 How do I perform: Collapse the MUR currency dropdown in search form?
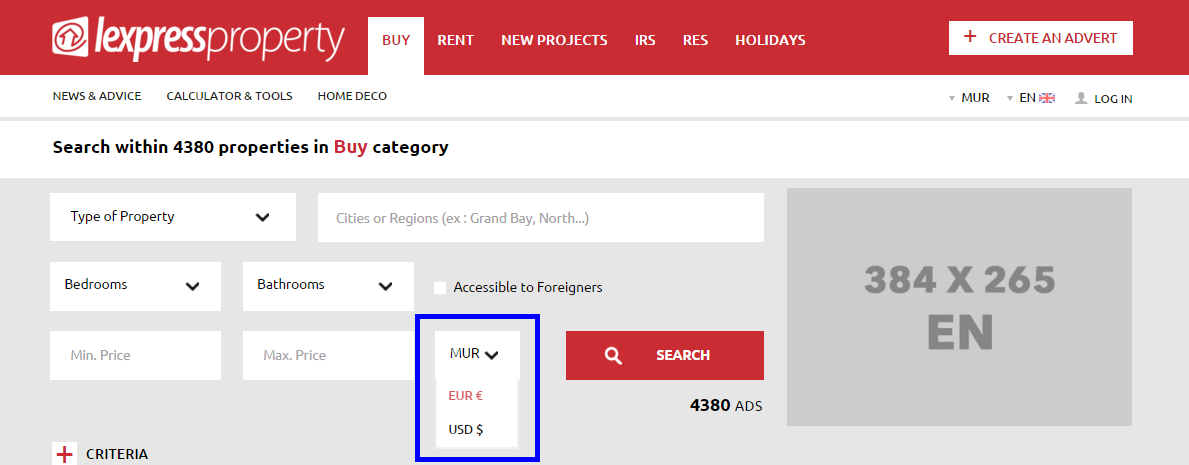tap(477, 354)
